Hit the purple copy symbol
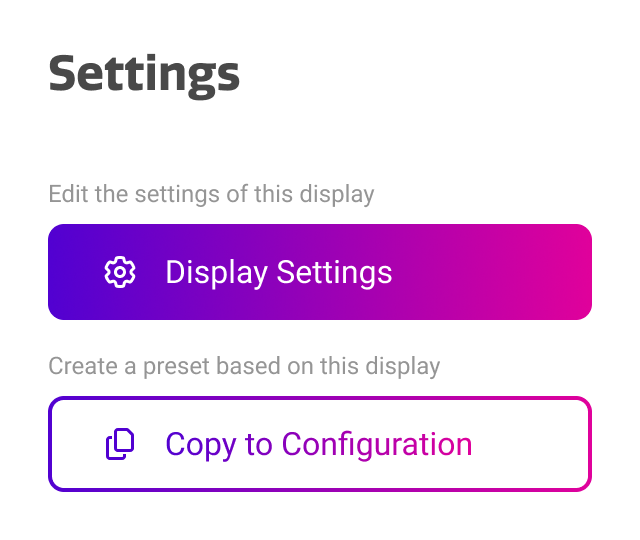Viewport: 640px width, 540px height. point(120,444)
